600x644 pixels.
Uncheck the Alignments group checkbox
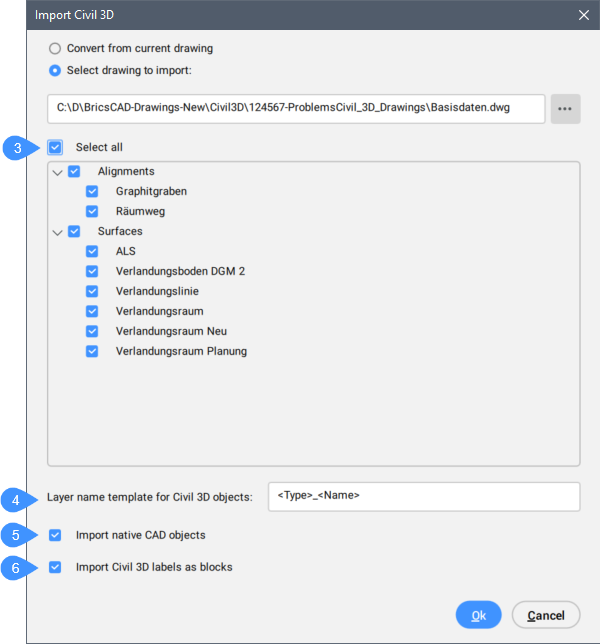pyautogui.click(x=75, y=172)
